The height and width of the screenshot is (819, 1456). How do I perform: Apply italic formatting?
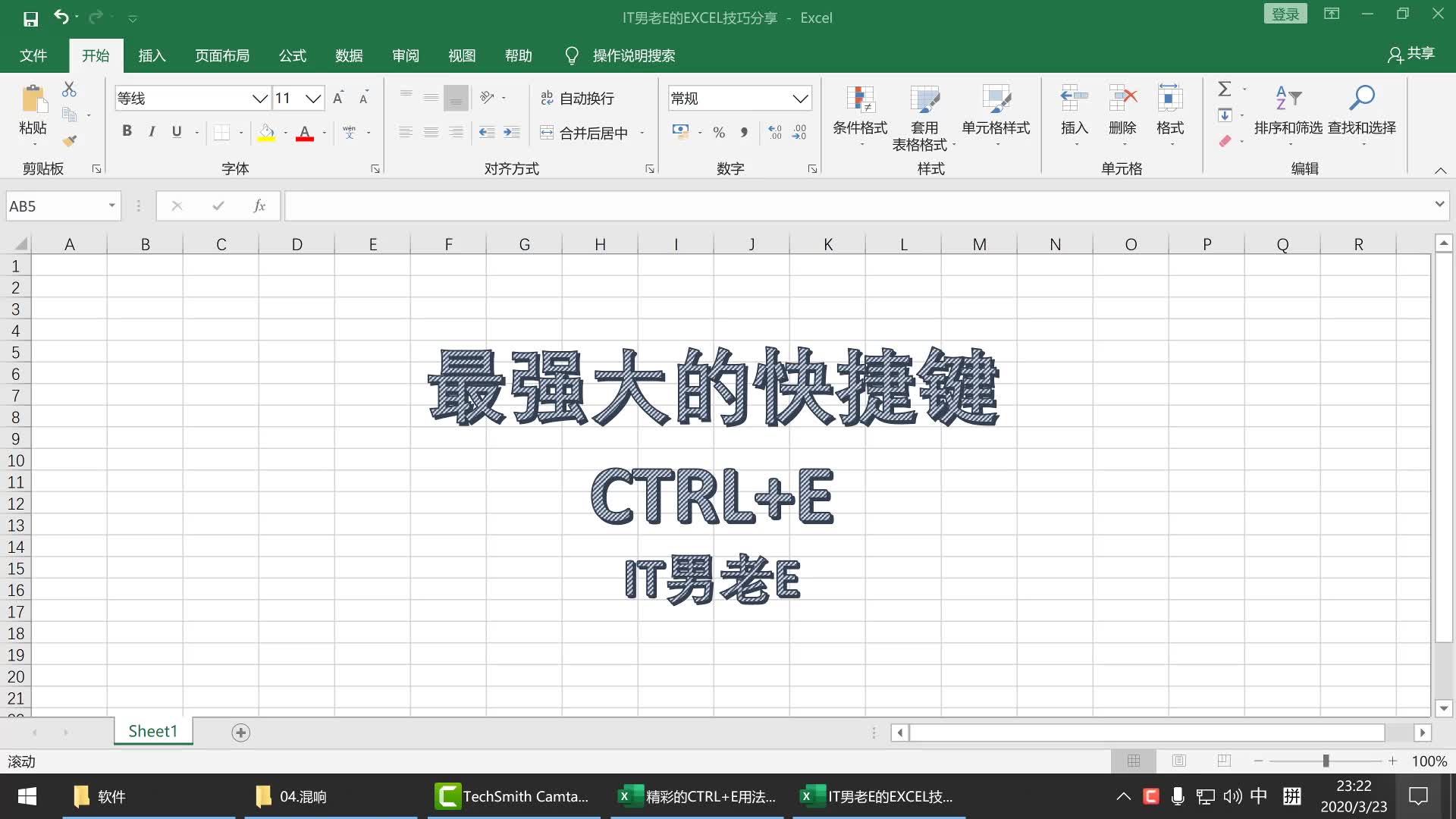coord(151,131)
